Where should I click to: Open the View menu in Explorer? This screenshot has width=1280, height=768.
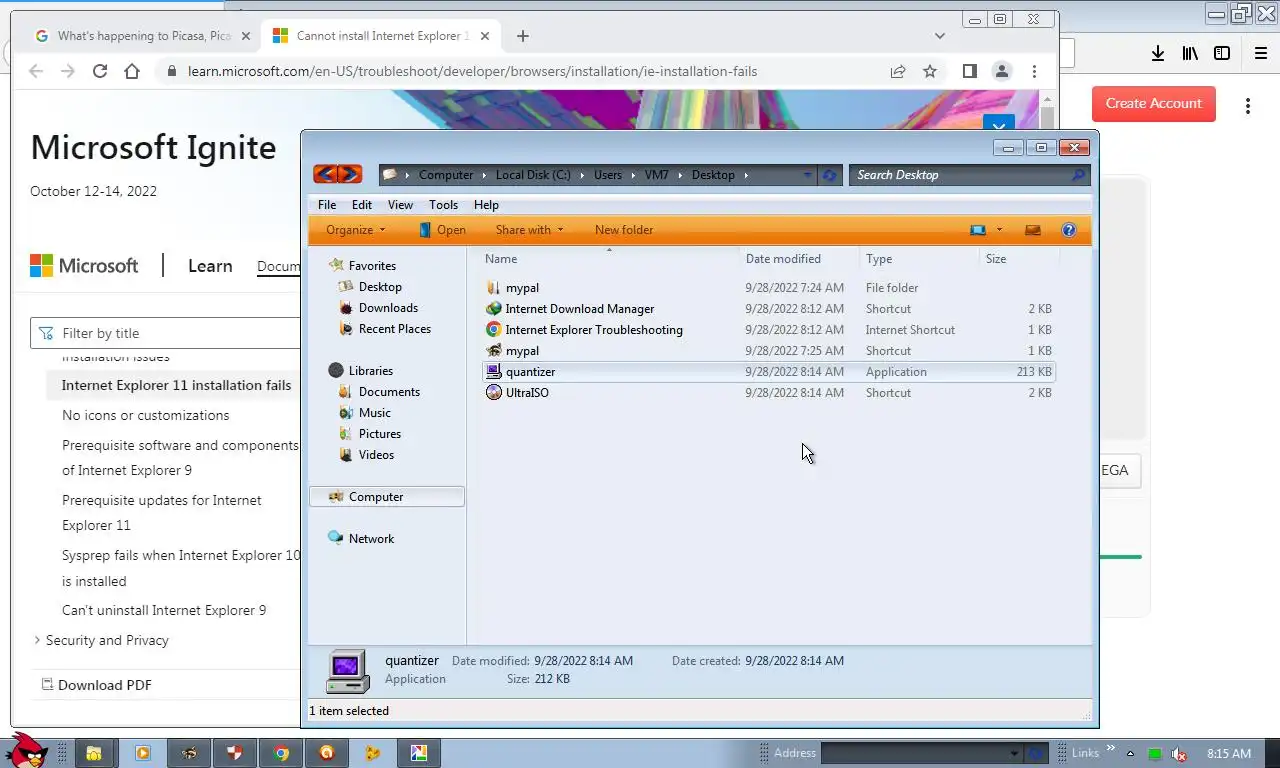point(400,205)
